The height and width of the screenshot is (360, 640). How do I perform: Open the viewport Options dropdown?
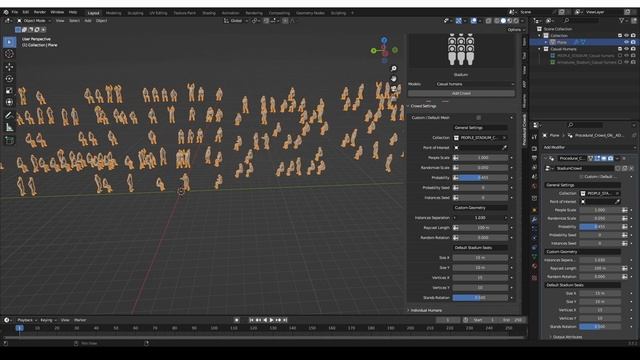coord(516,30)
